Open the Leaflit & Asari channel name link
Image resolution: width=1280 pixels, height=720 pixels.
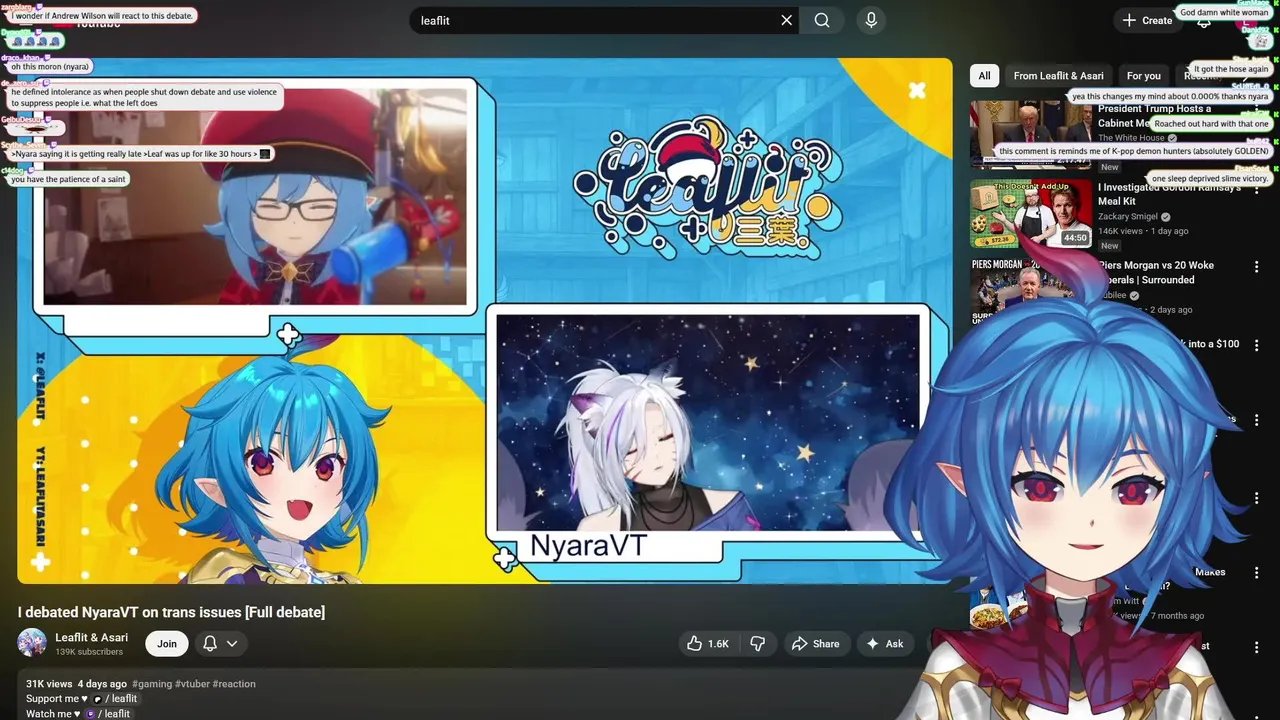pos(91,638)
